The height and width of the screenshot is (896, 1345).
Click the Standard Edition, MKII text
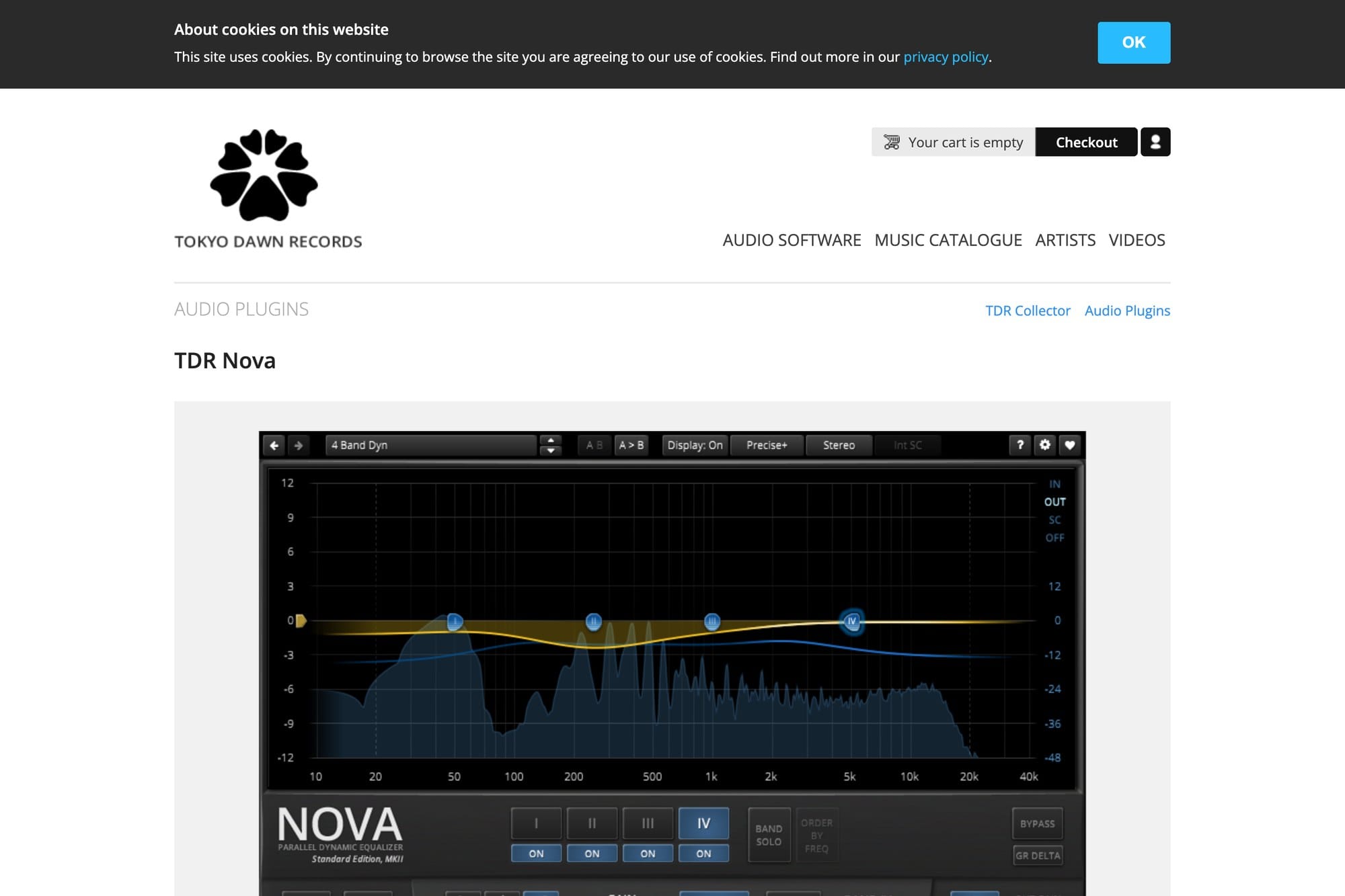click(x=357, y=859)
